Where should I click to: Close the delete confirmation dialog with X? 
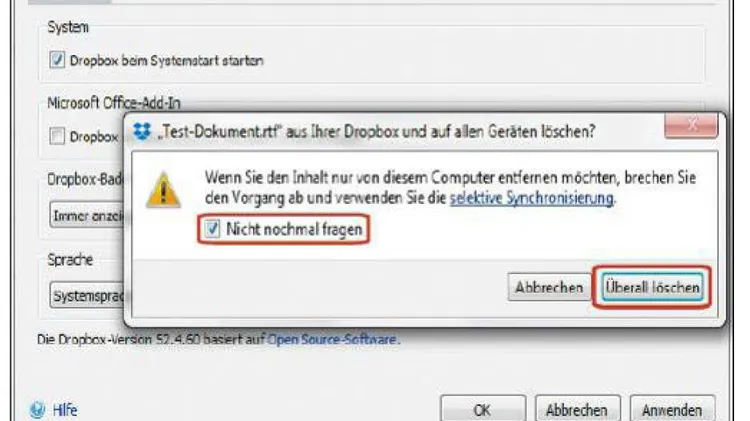691,126
